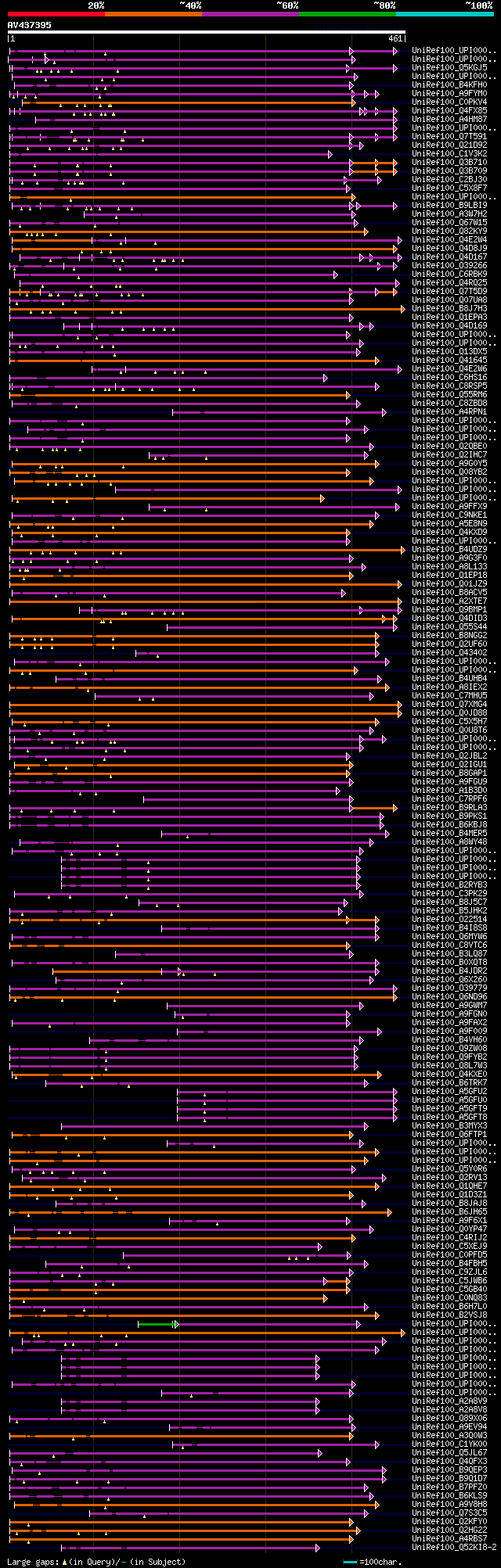The height and width of the screenshot is (1568, 501).
Task: Select hit label UniRef100_Q6MYW6
Action: (x=451, y=936)
